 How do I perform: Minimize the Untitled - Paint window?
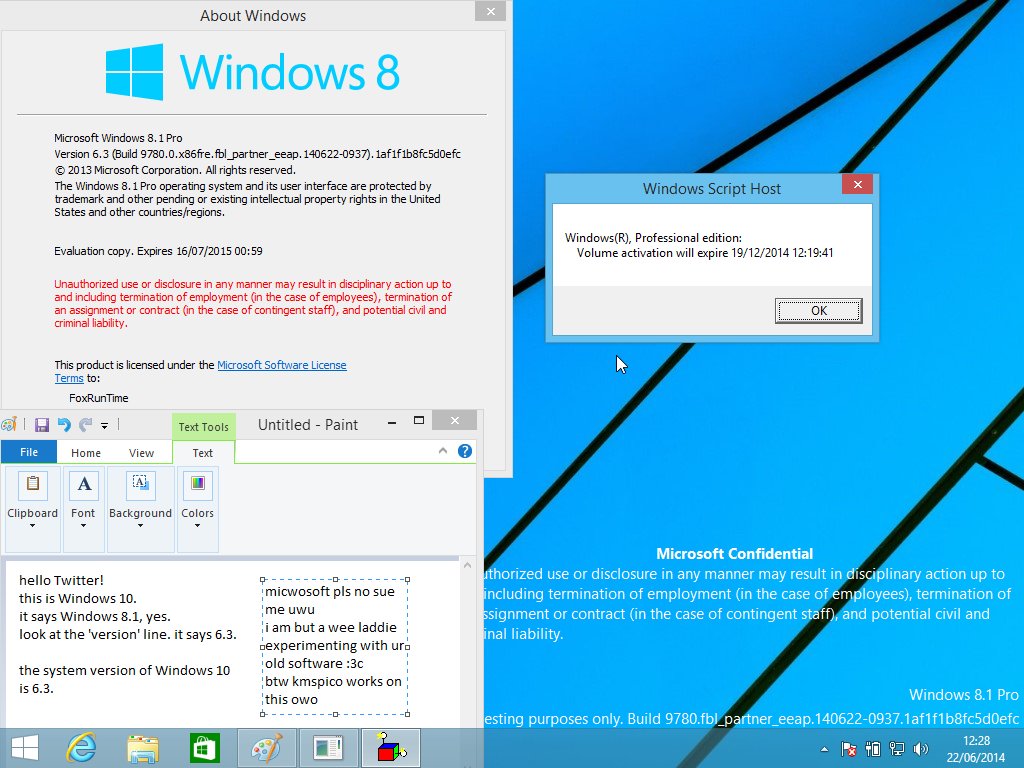pos(392,423)
